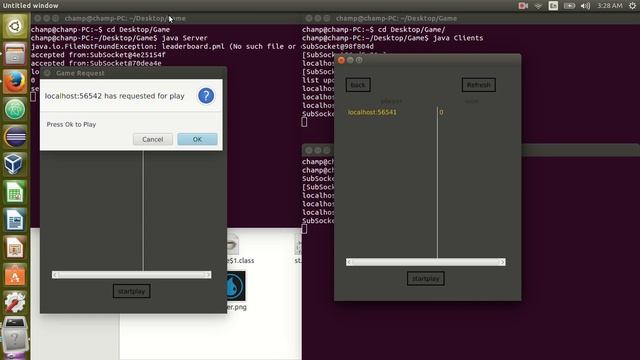Focus the Clients terminal title bar
Viewport: 640px width, 360px height.
point(471,18)
